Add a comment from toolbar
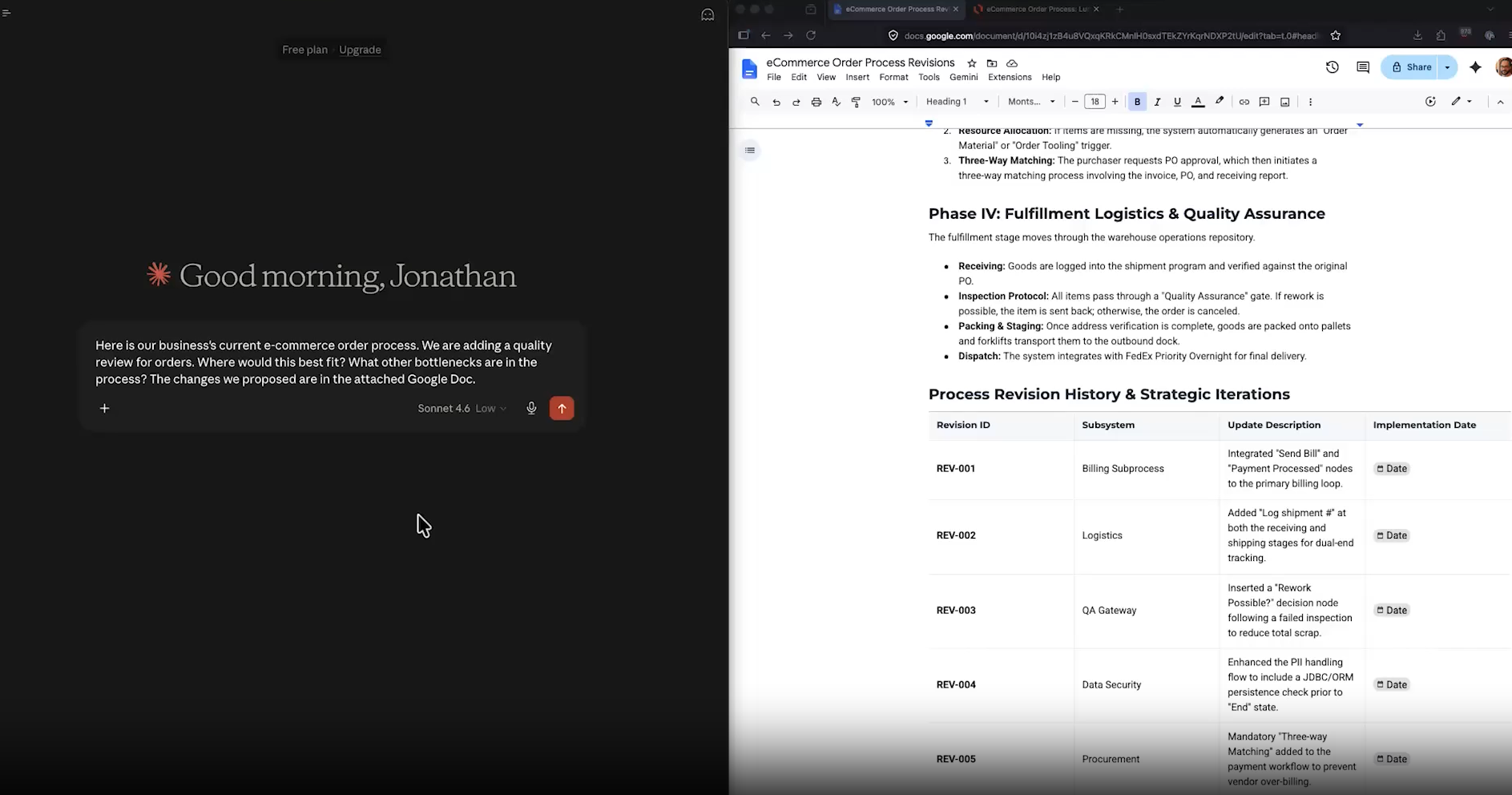 [1264, 102]
